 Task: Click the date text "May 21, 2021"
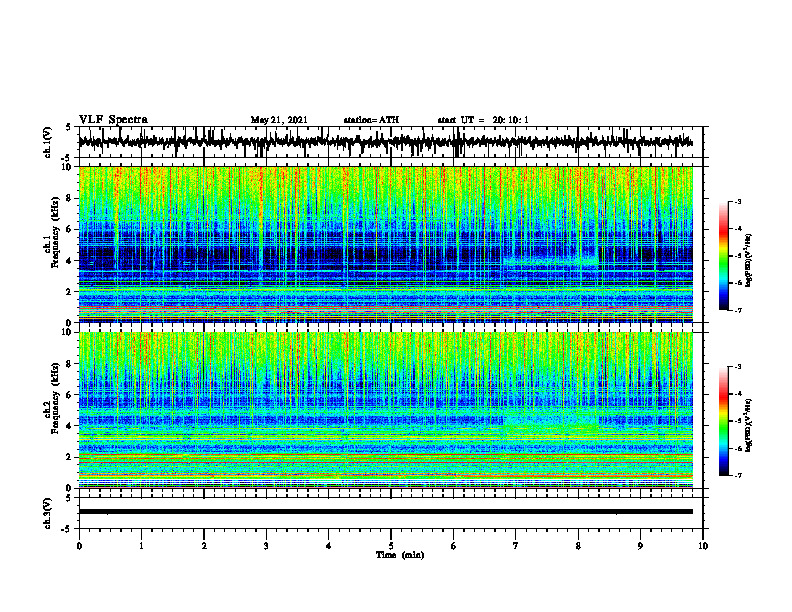tap(279, 120)
